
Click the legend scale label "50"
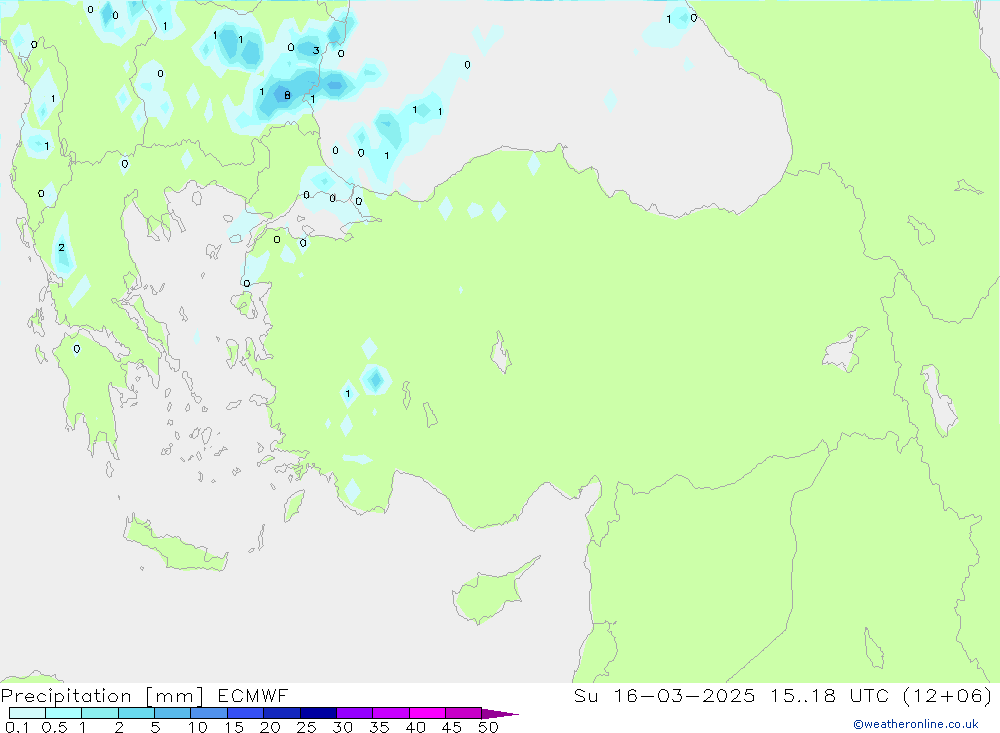tap(488, 727)
